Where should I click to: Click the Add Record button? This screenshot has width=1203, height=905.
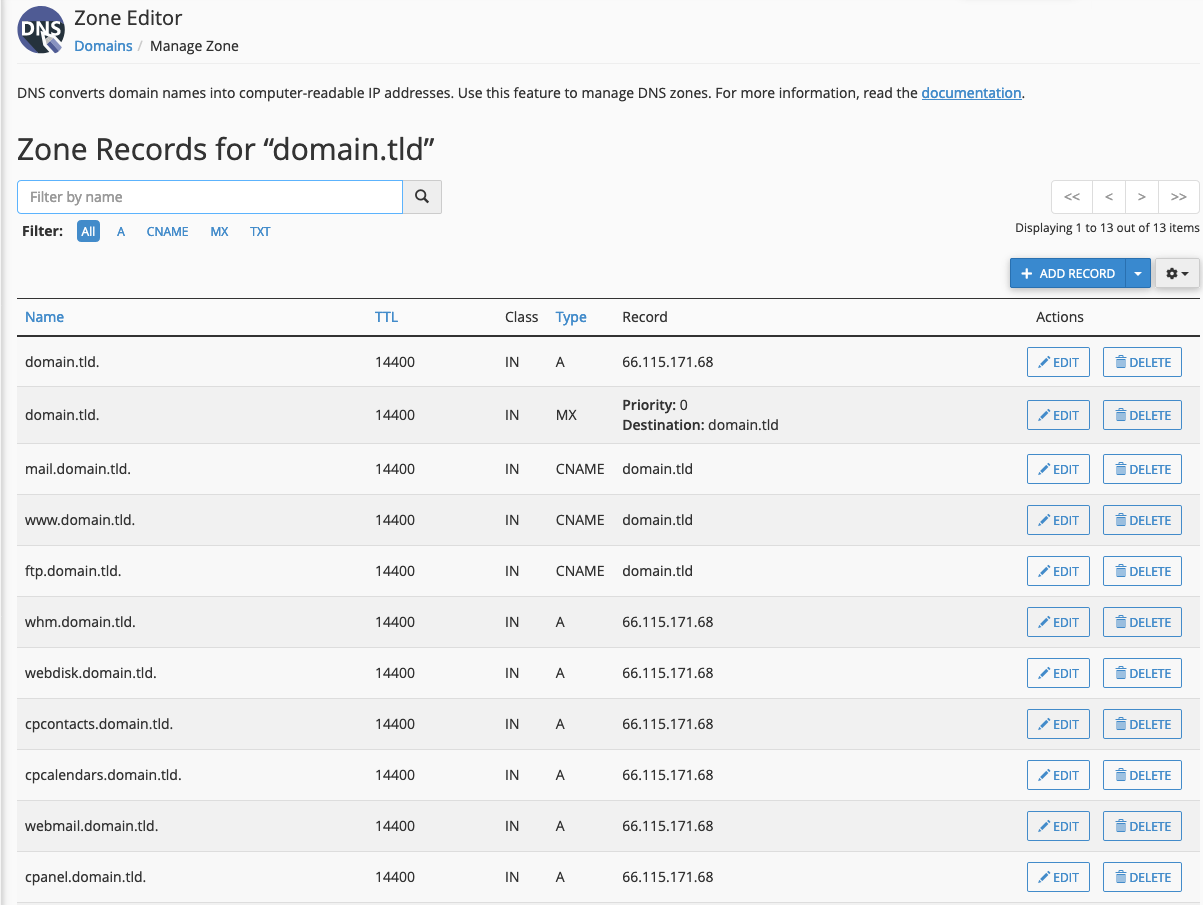(x=1067, y=273)
